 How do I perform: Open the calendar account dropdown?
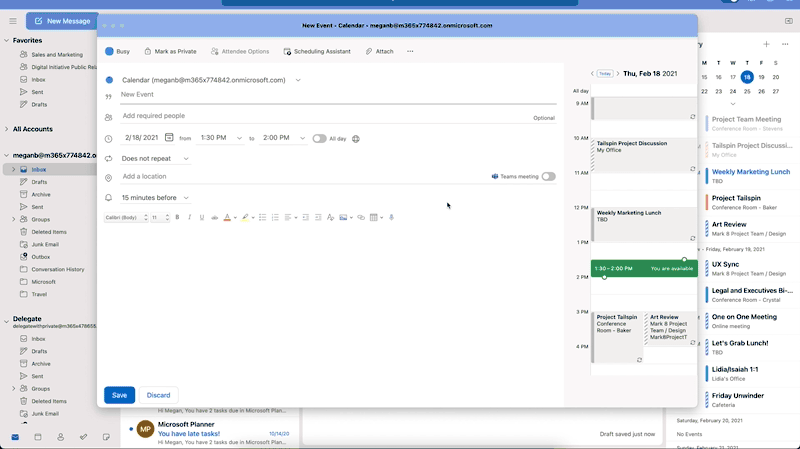pos(298,80)
